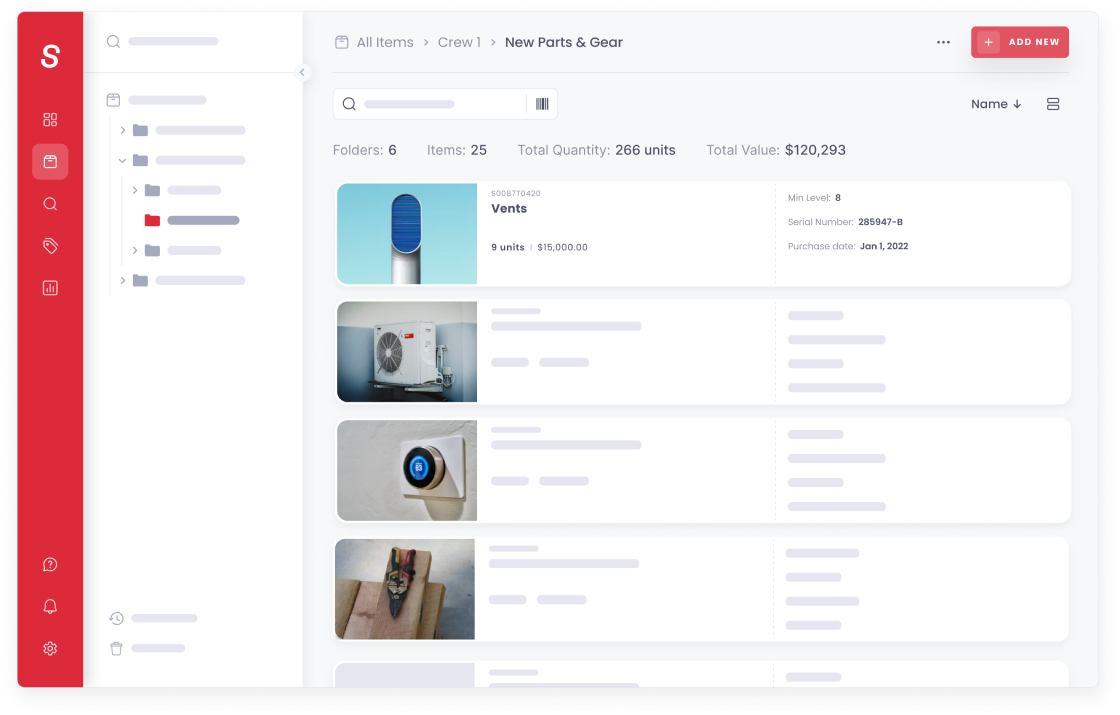Open Recent items via clock icon
Screen dimensions: 1120x715
pyautogui.click(x=116, y=618)
